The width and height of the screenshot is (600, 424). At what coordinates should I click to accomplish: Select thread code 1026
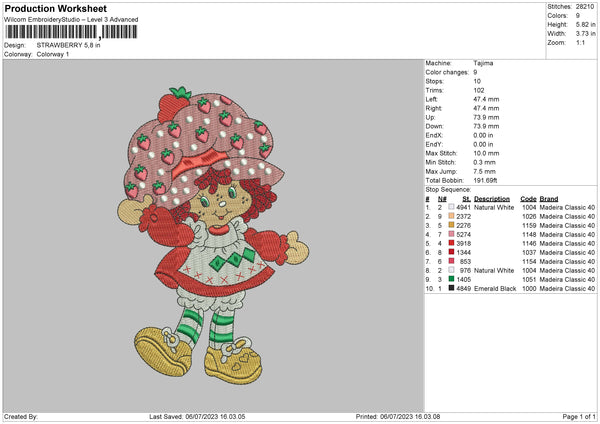click(529, 217)
